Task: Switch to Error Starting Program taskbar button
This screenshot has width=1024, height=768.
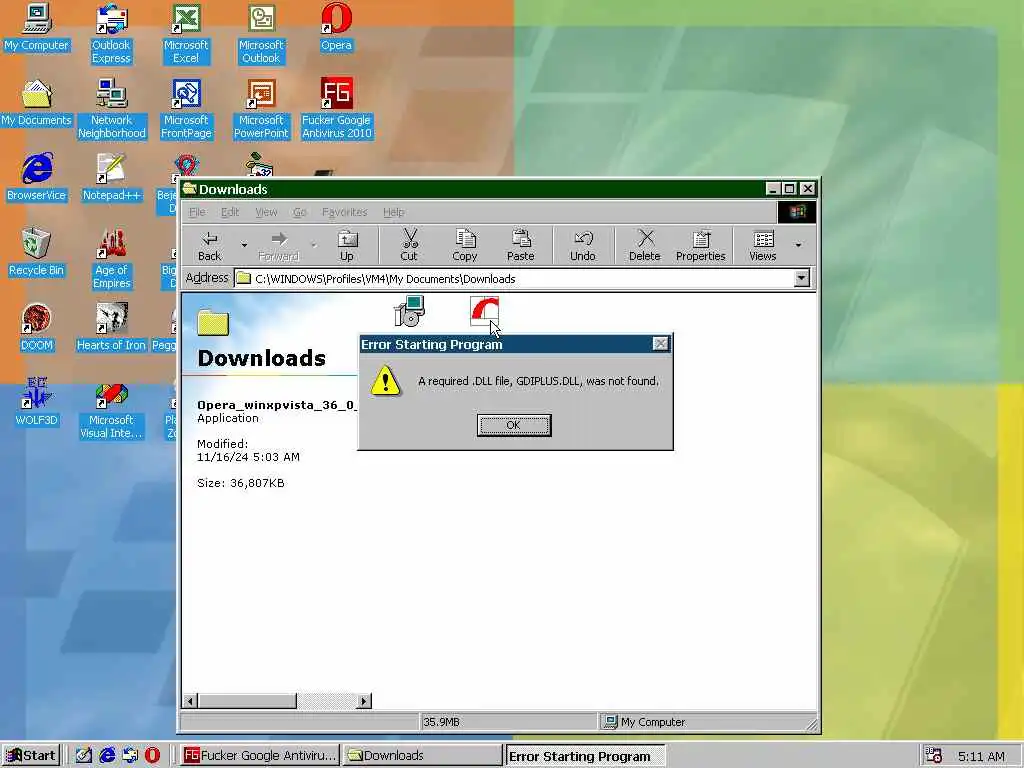Action: click(585, 756)
